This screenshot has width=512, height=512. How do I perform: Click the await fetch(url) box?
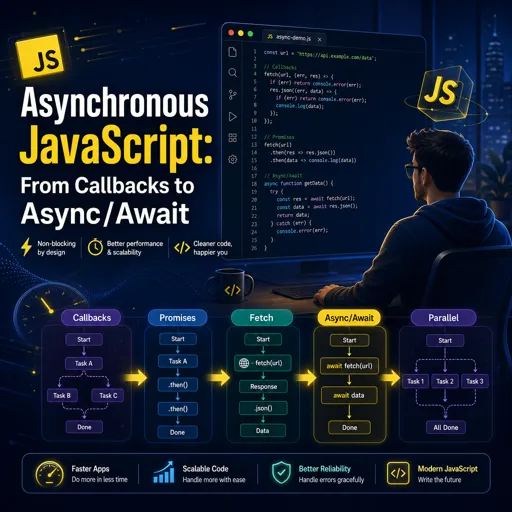tap(349, 366)
